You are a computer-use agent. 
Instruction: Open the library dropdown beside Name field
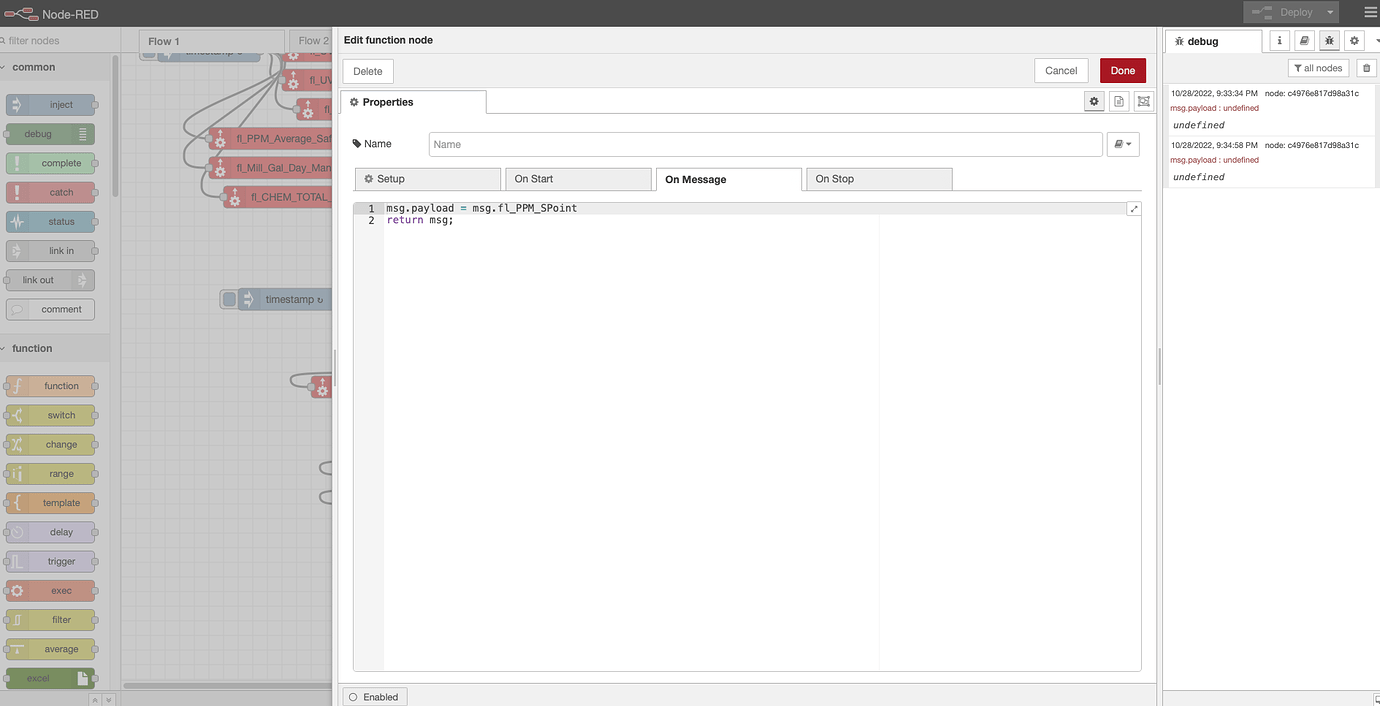pos(1123,144)
